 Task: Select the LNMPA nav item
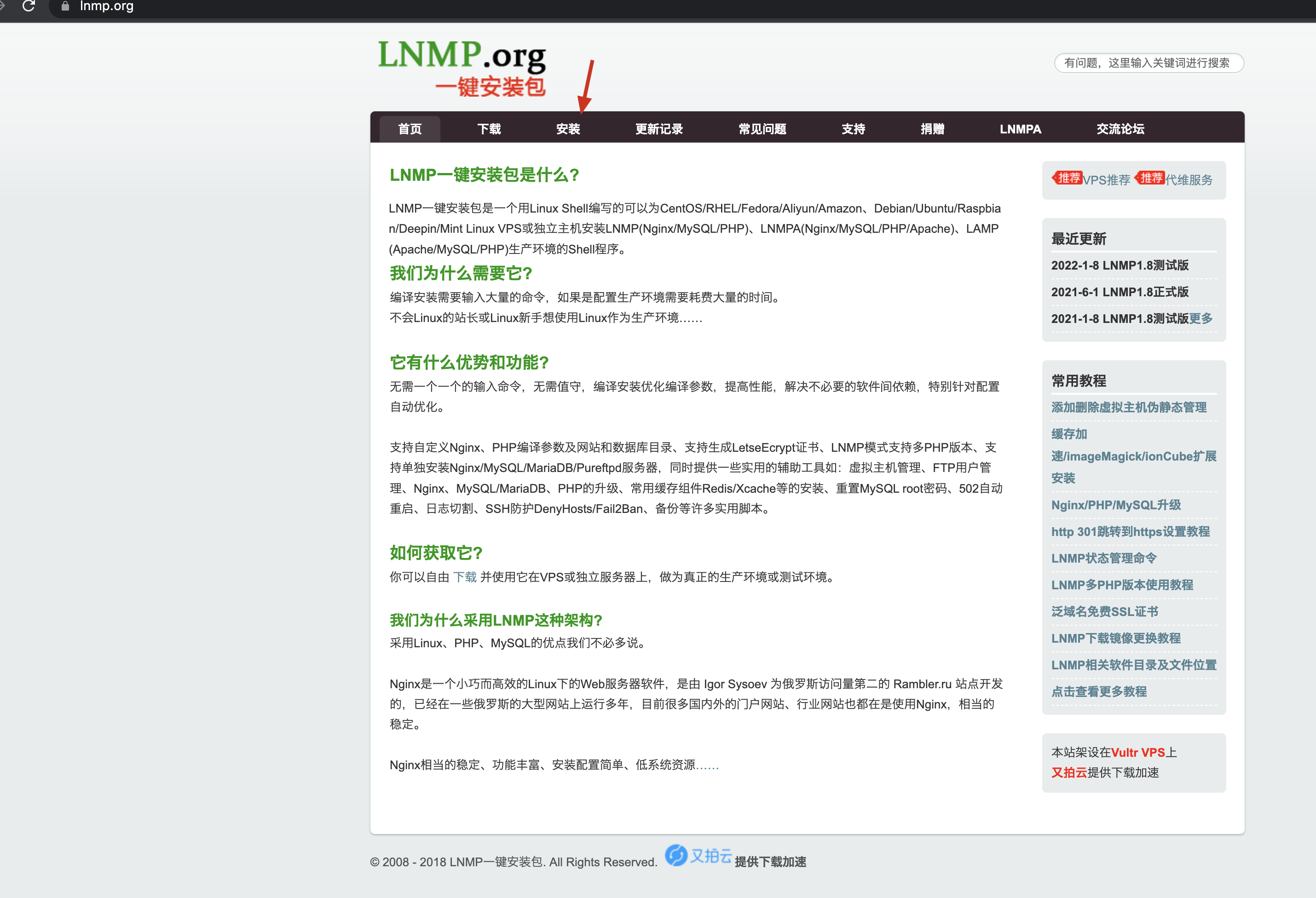point(1021,129)
